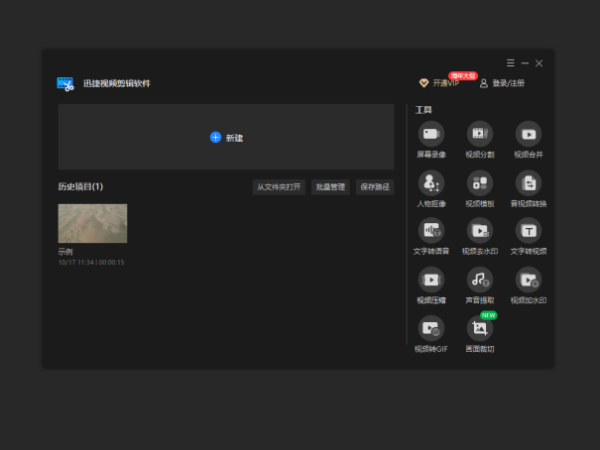The width and height of the screenshot is (600, 450).
Task: Close the video editor window
Action: tap(539, 63)
